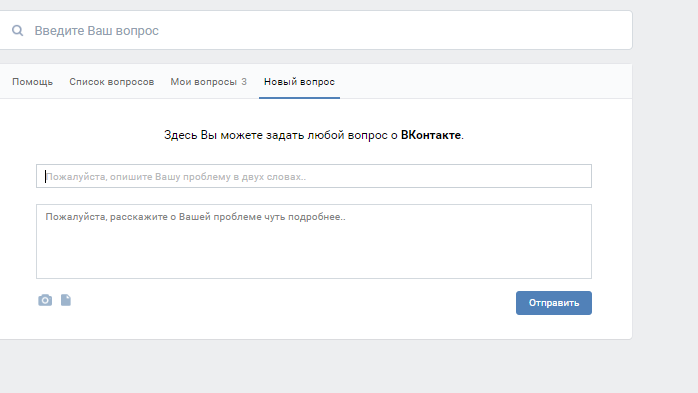Image resolution: width=698 pixels, height=393 pixels.
Task: Open the Помощь tab
Action: (32, 82)
